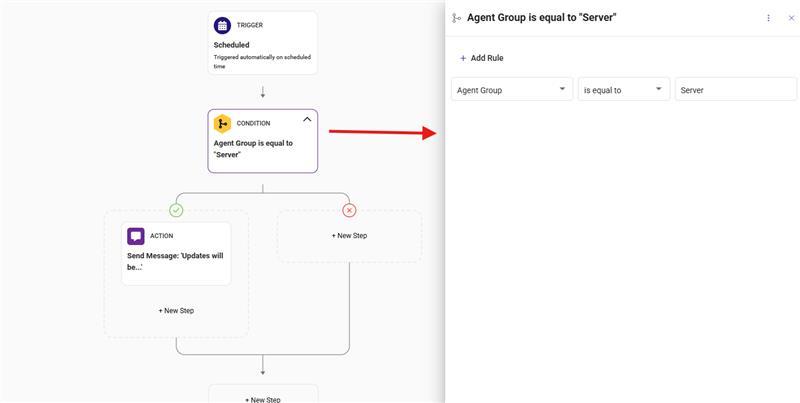800x403 pixels.
Task: Close the condition rule panel
Action: [x=791, y=18]
